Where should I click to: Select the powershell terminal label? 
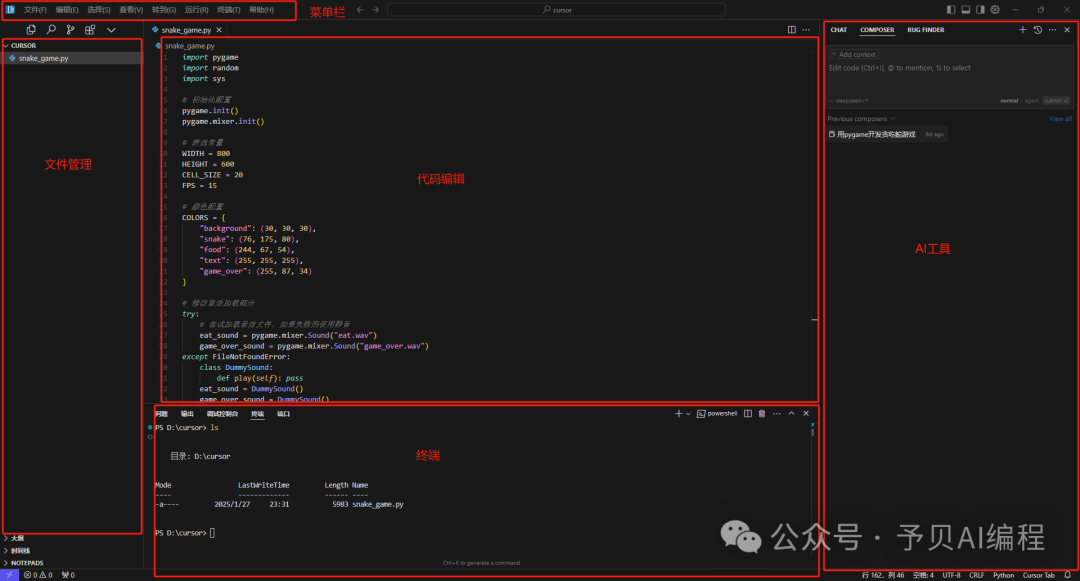[717, 414]
